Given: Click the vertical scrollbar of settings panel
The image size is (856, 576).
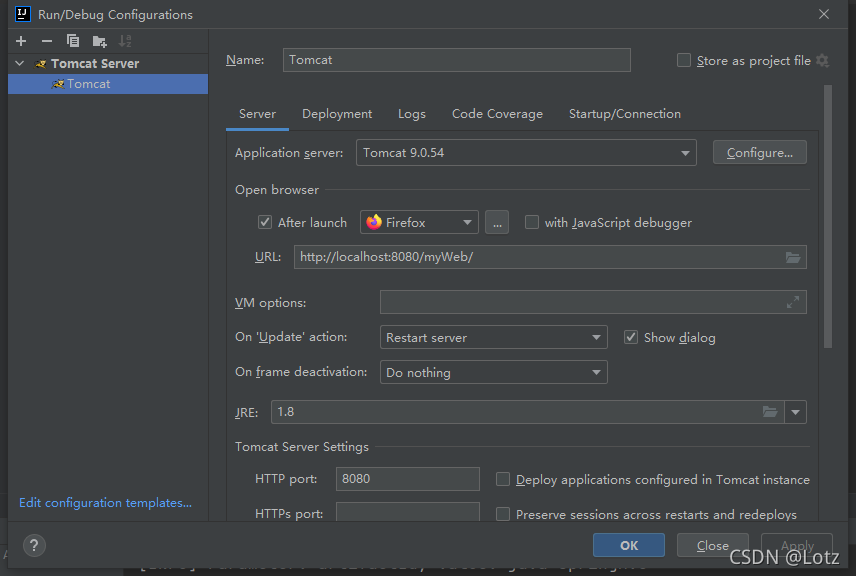Looking at the screenshot, I should point(828,216).
